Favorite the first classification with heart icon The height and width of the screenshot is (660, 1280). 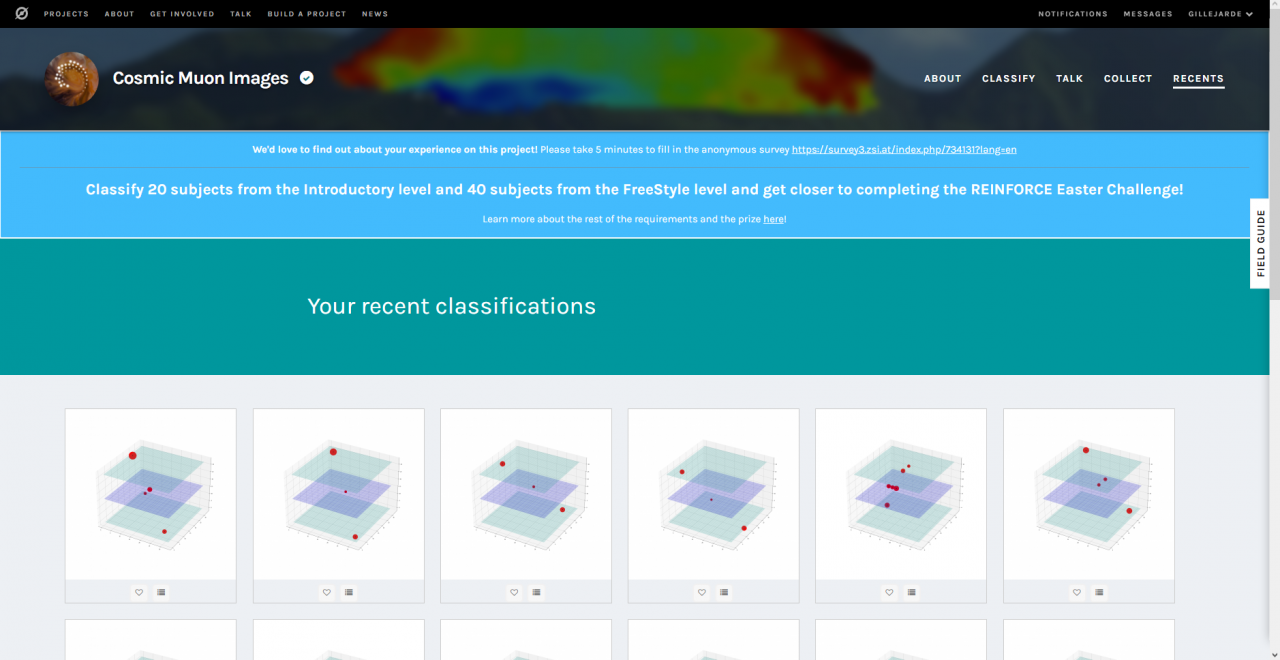pyautogui.click(x=139, y=592)
